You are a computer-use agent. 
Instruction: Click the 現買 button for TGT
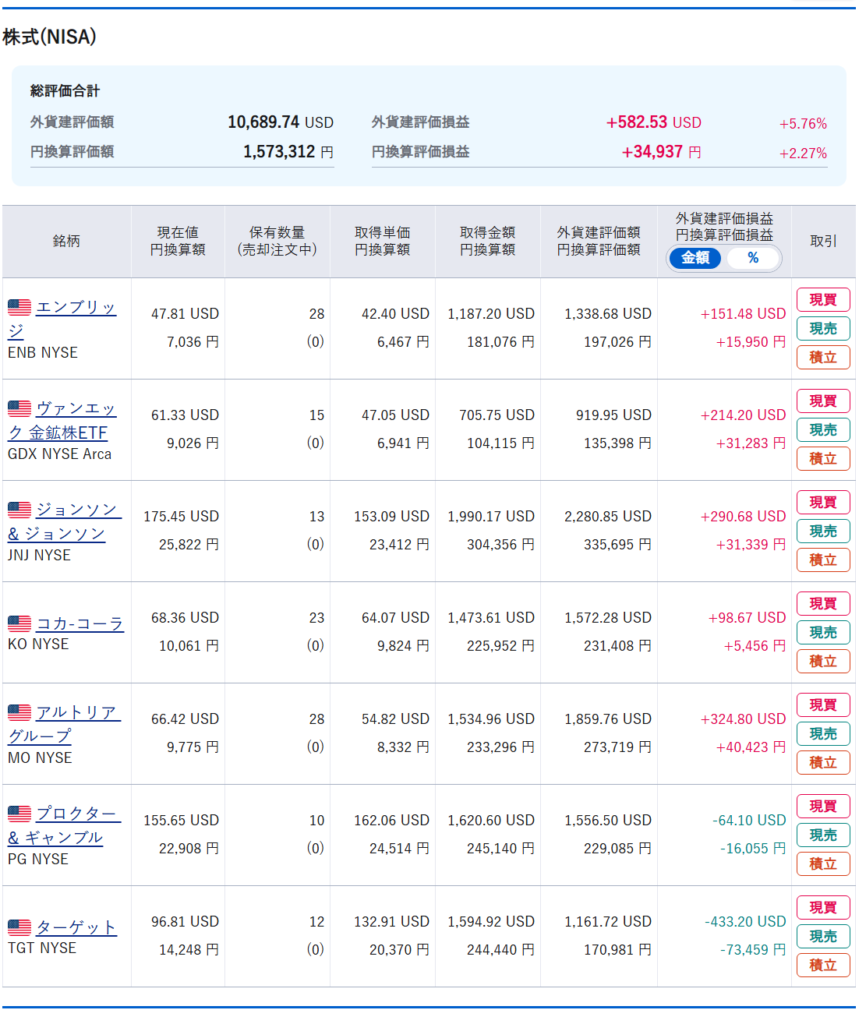coord(823,907)
